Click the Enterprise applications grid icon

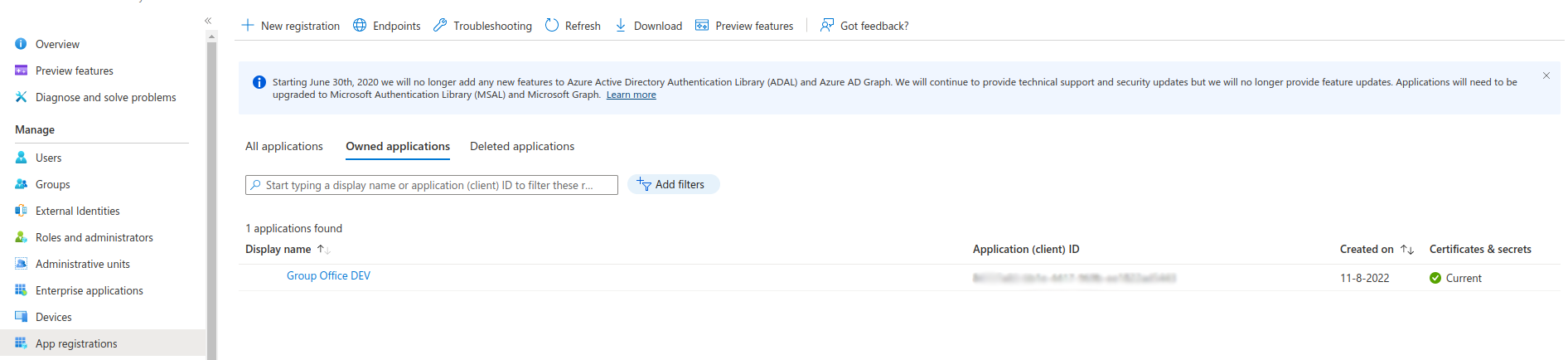pos(21,290)
